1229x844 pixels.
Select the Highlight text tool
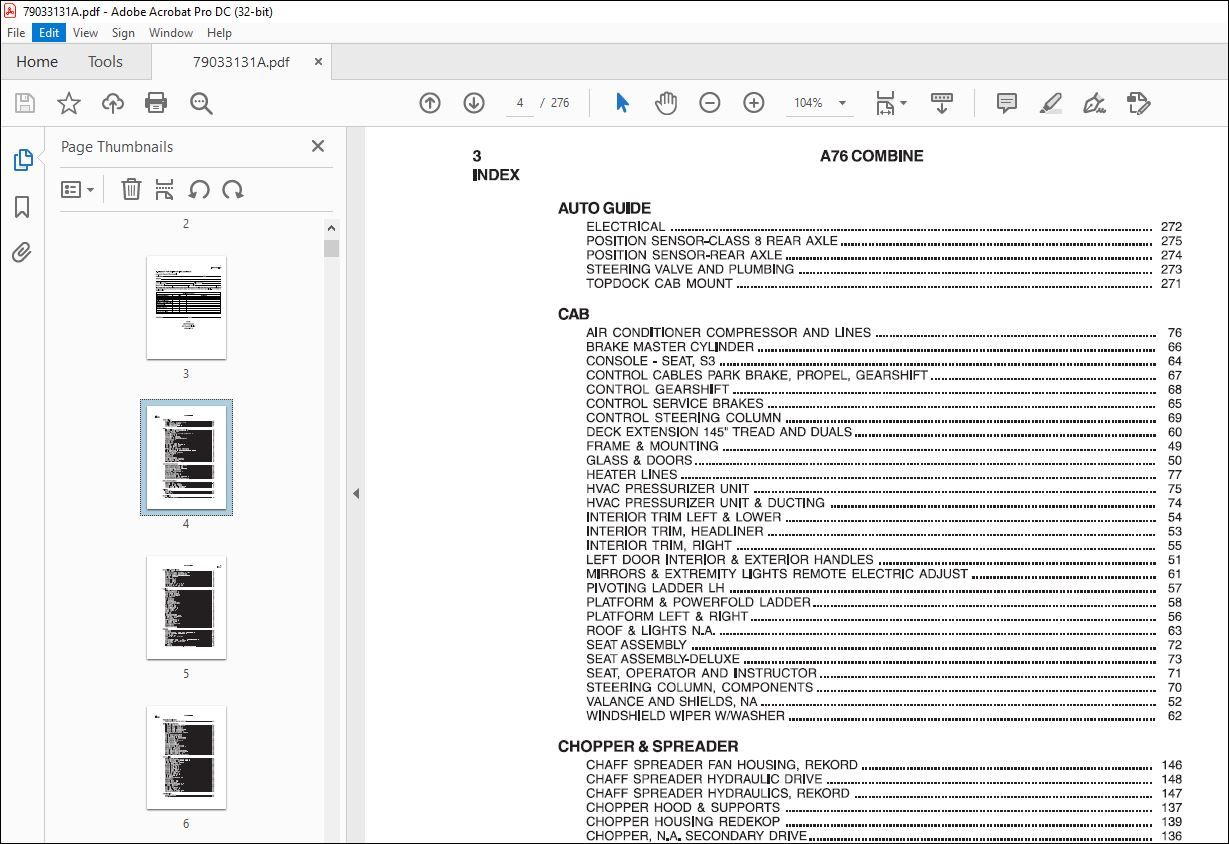tap(1050, 102)
